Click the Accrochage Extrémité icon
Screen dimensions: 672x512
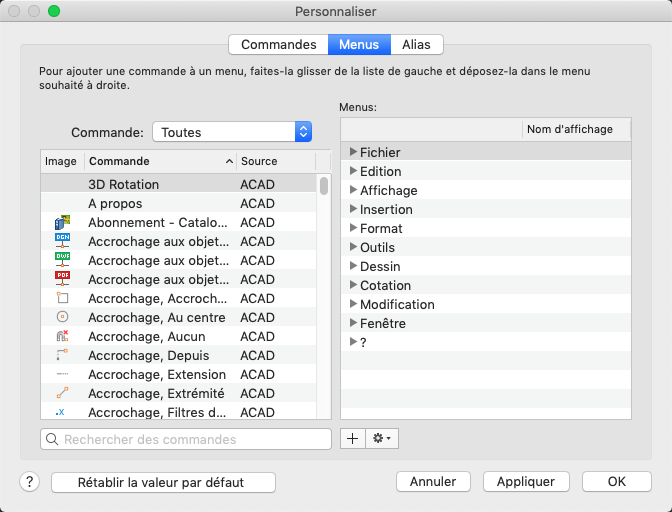pyautogui.click(x=62, y=393)
